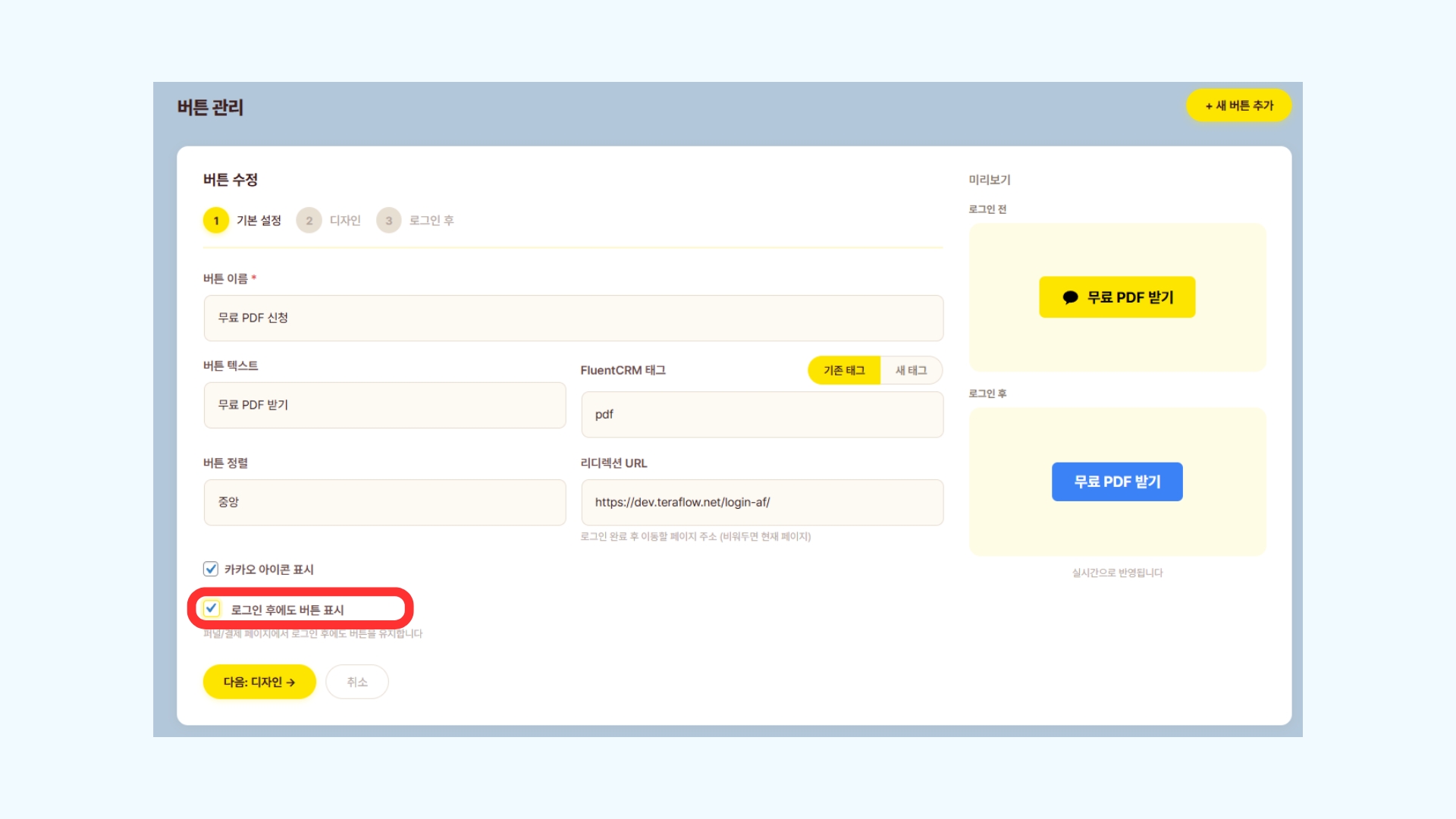The height and width of the screenshot is (819, 1456).
Task: Click the blue 무료 PDF 받기 preview button
Action: point(1117,482)
